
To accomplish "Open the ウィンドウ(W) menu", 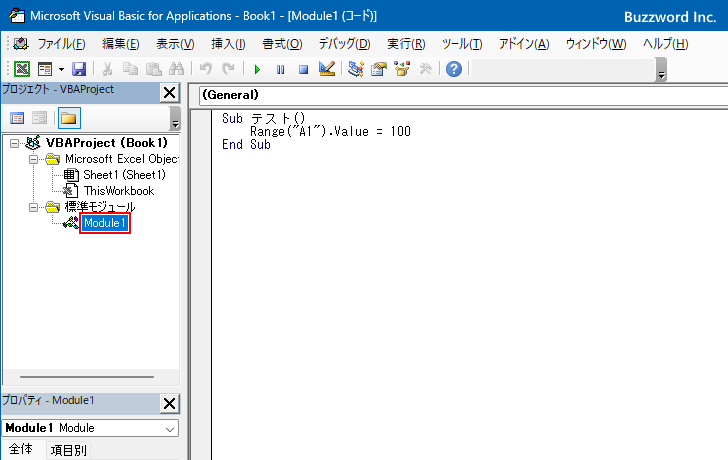I will (x=596, y=44).
